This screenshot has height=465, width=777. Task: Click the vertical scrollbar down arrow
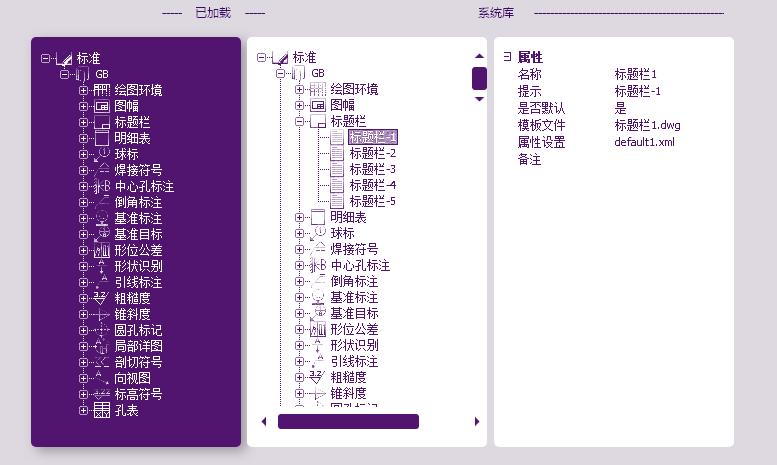479,99
